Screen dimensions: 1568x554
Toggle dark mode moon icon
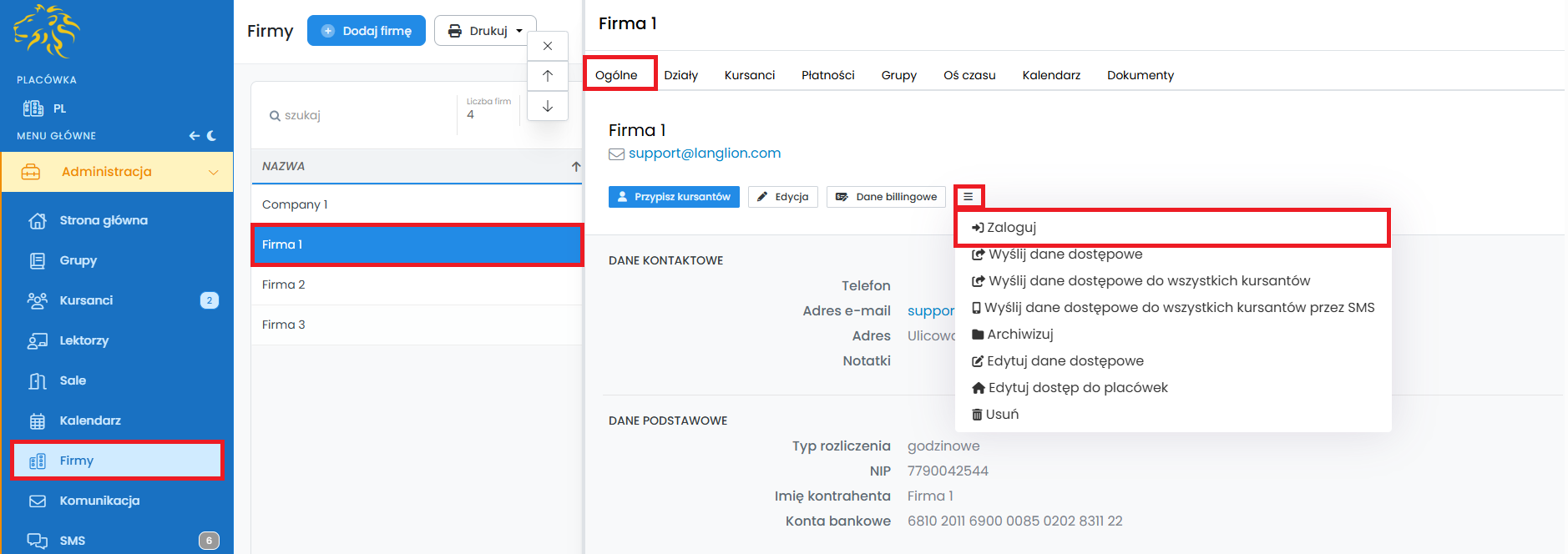212,136
